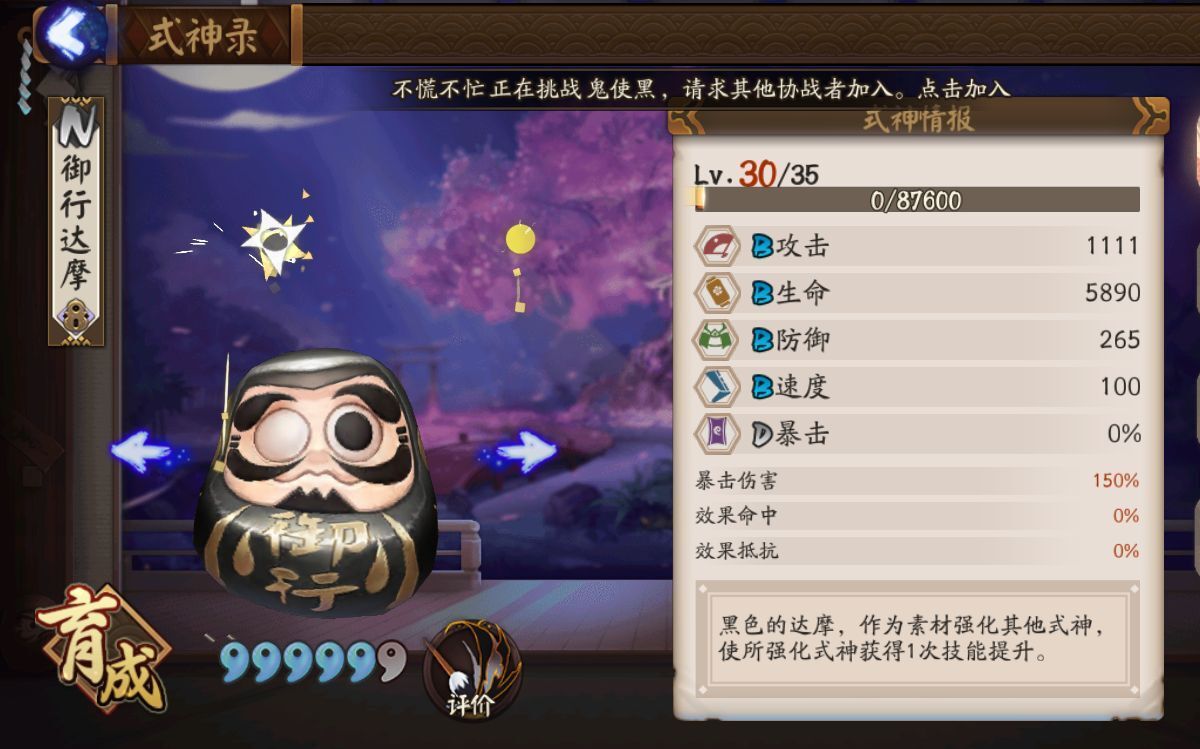Switch to next shikigami with right arrow

(520, 453)
